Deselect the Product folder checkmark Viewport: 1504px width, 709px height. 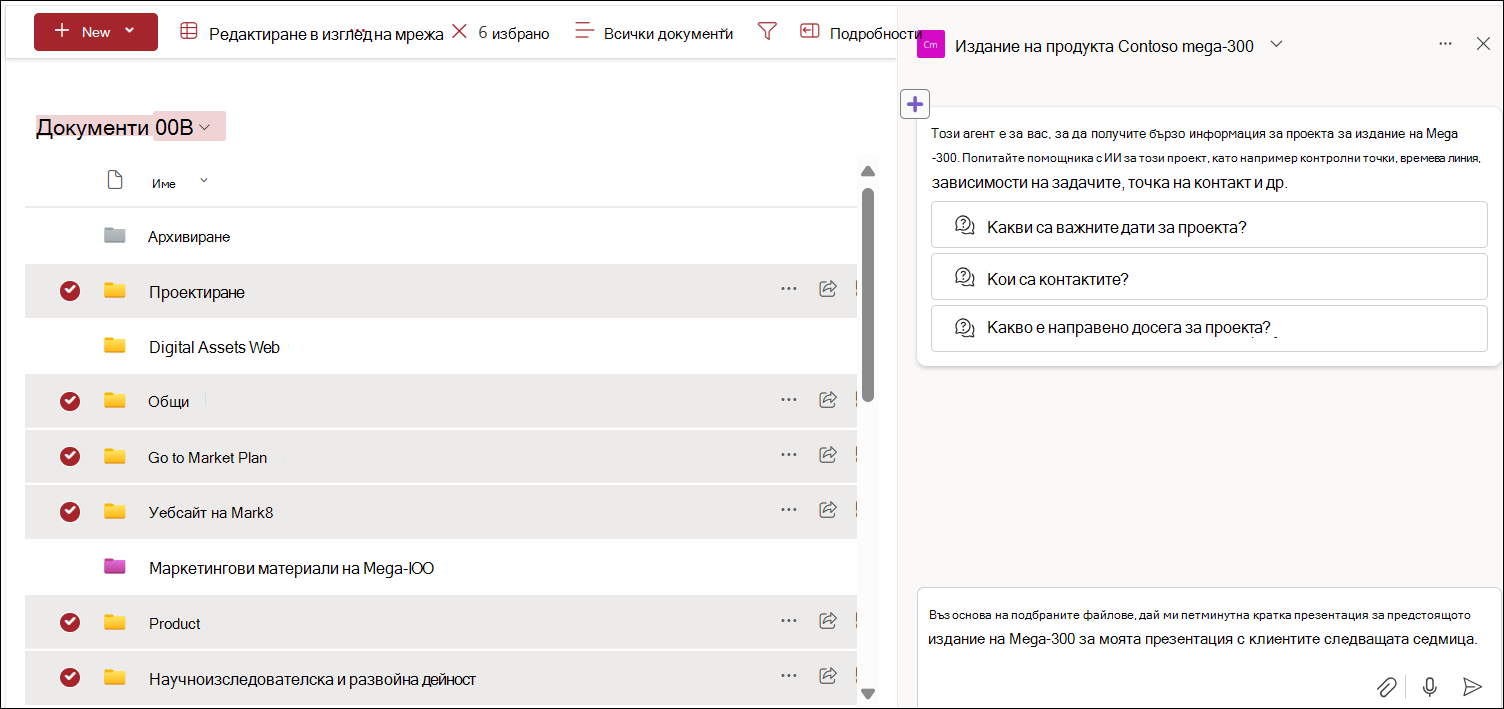pyautogui.click(x=70, y=622)
